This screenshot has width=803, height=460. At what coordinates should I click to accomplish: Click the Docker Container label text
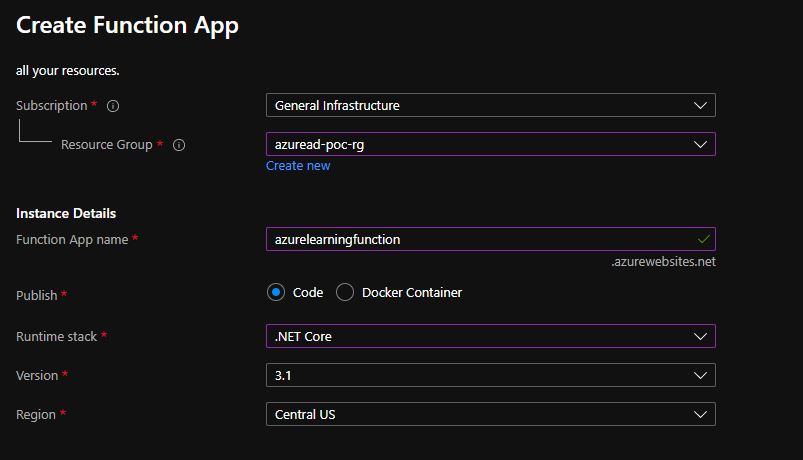click(x=412, y=293)
